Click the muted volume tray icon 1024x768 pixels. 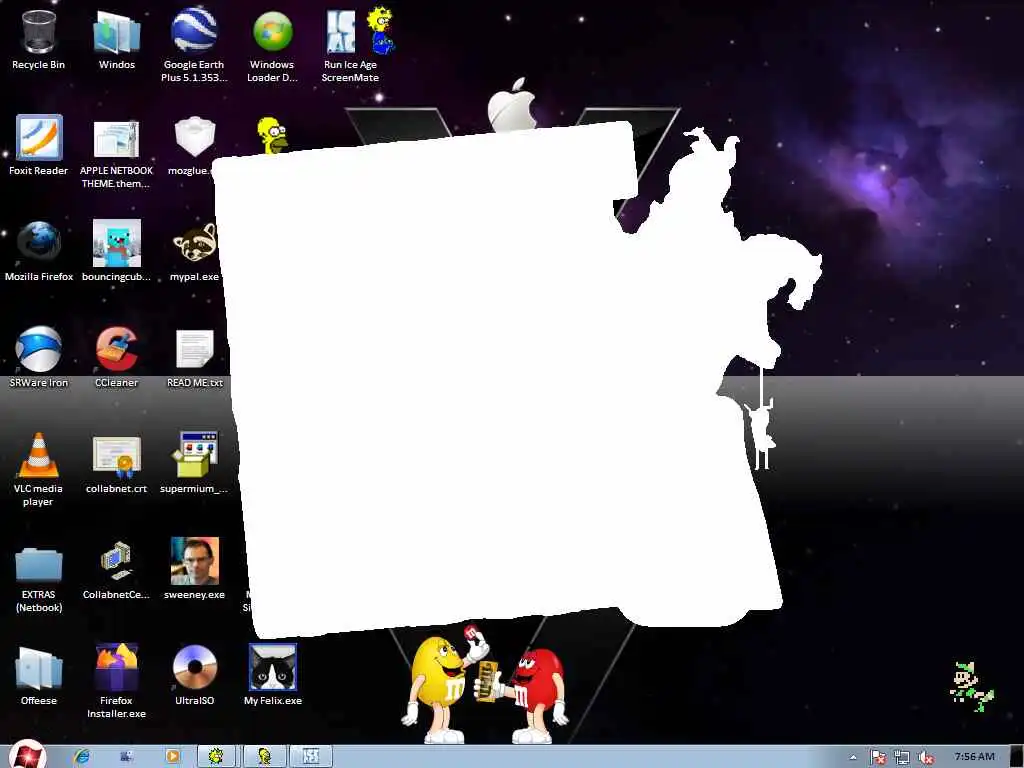coord(925,758)
